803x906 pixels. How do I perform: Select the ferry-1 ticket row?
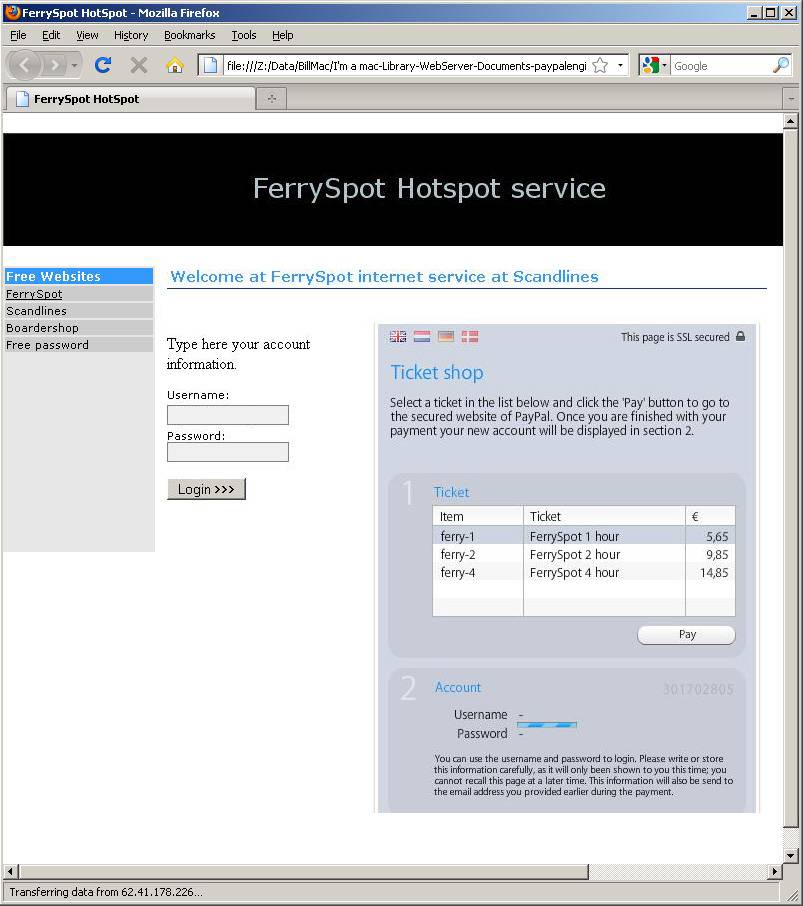pos(583,536)
